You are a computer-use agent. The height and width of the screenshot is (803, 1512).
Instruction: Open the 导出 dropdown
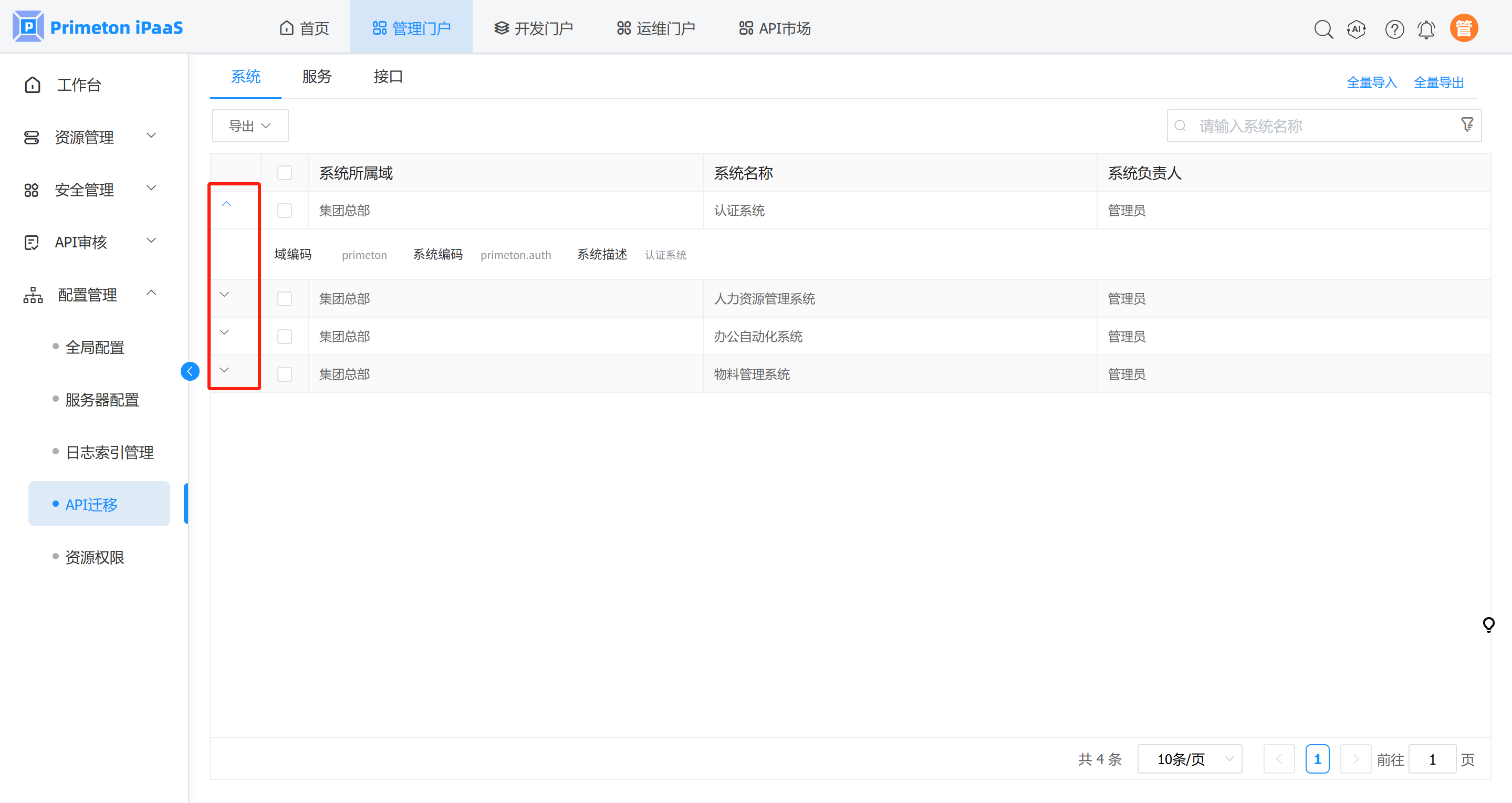[x=250, y=126]
